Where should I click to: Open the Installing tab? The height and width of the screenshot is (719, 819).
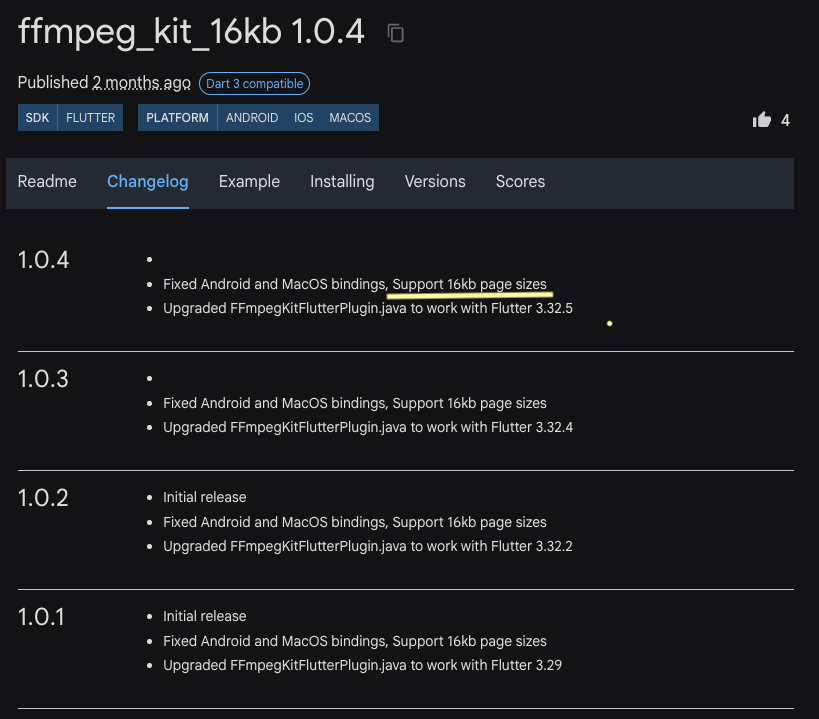(x=342, y=181)
